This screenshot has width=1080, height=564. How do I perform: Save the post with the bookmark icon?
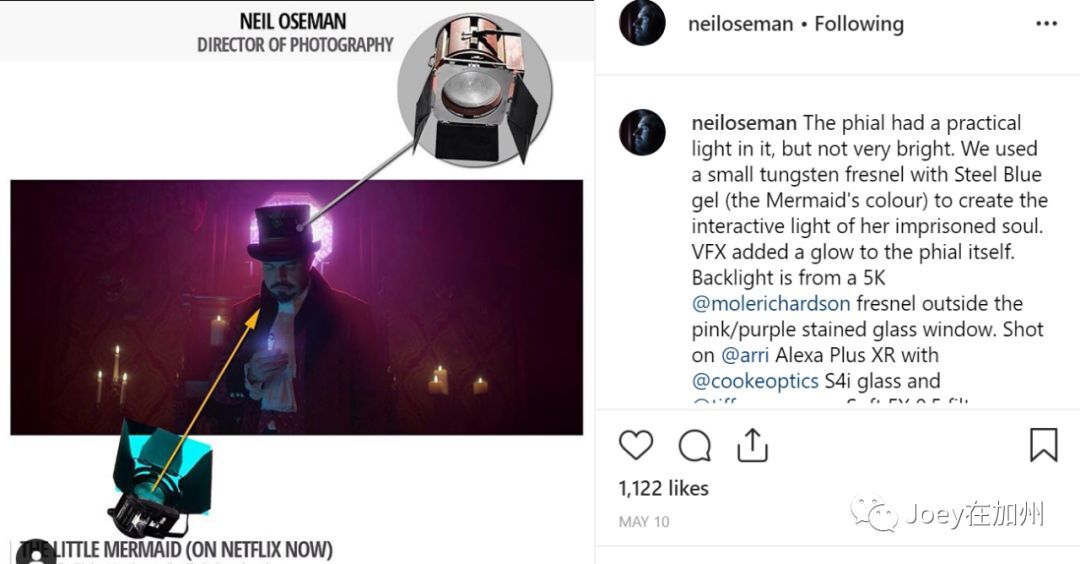click(1043, 445)
